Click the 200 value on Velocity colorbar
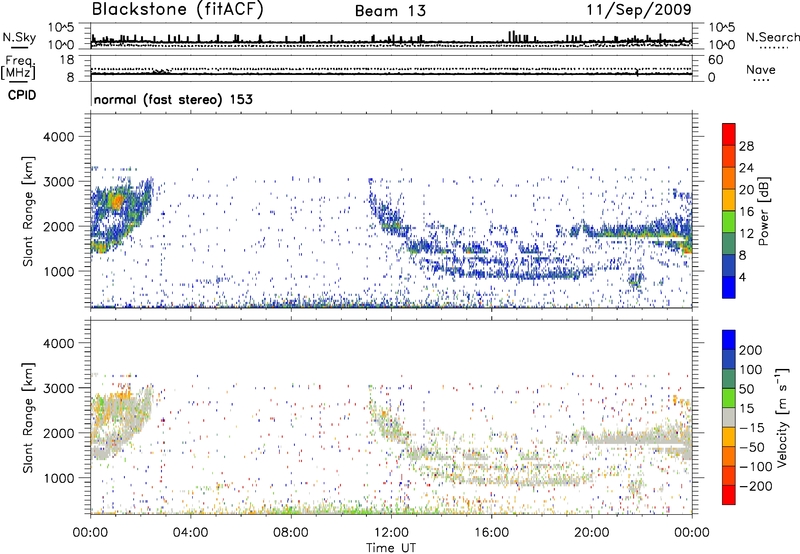Viewport: 800px width, 554px height. [751, 350]
